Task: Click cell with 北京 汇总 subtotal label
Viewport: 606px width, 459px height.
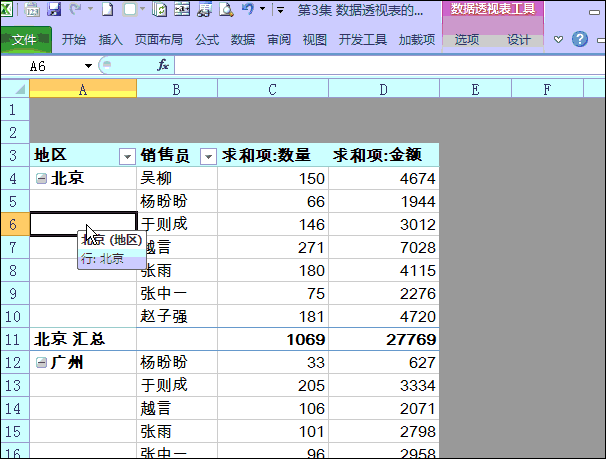Action: click(82, 340)
